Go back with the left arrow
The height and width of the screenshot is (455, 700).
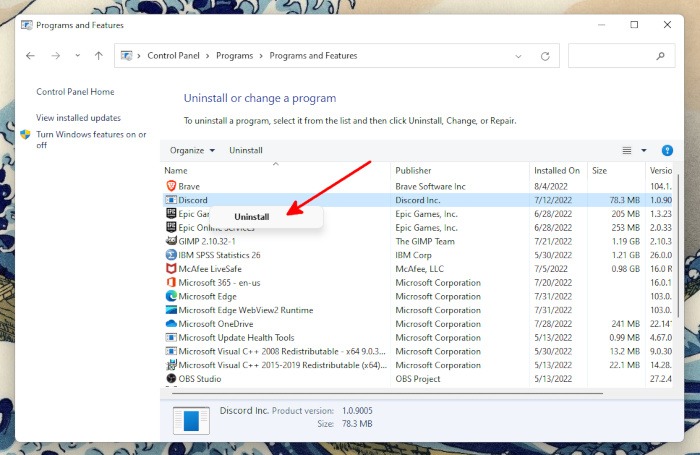pos(30,56)
